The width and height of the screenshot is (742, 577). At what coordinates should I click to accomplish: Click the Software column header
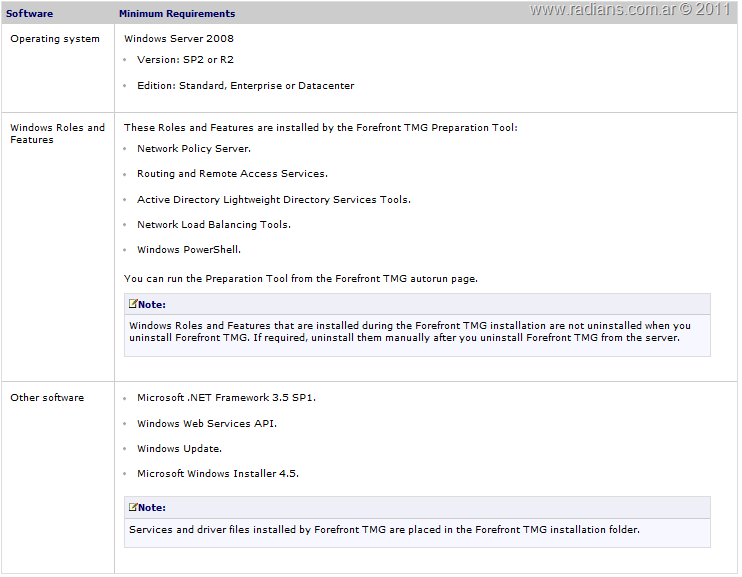click(29, 14)
